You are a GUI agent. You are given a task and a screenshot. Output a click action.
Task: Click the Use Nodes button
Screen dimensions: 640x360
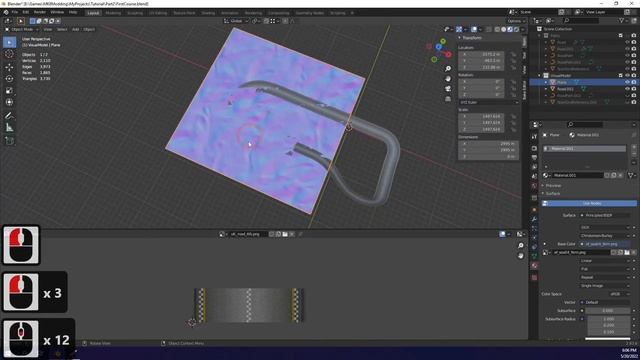pos(589,203)
